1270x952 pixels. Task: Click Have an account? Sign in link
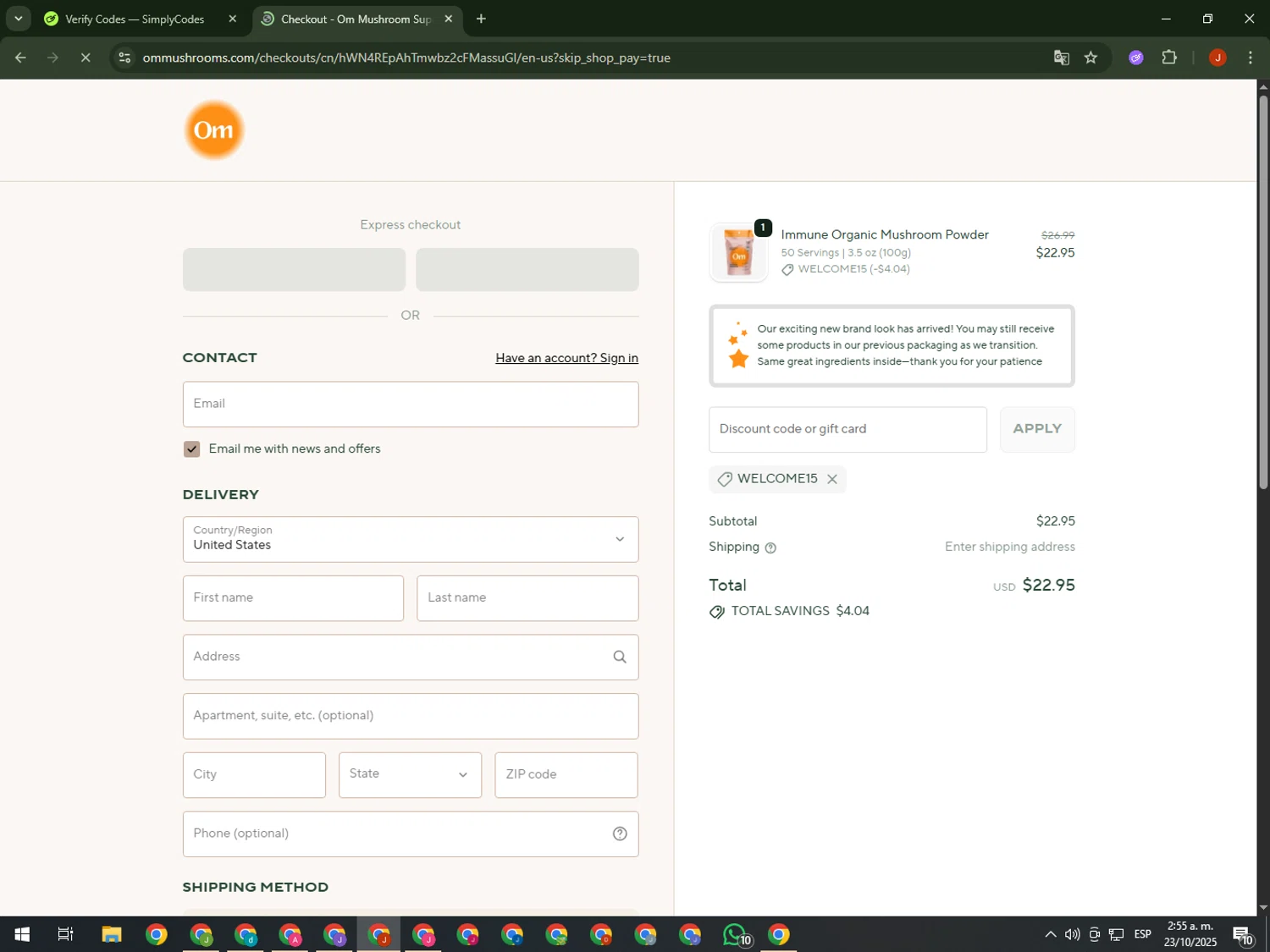pos(566,358)
